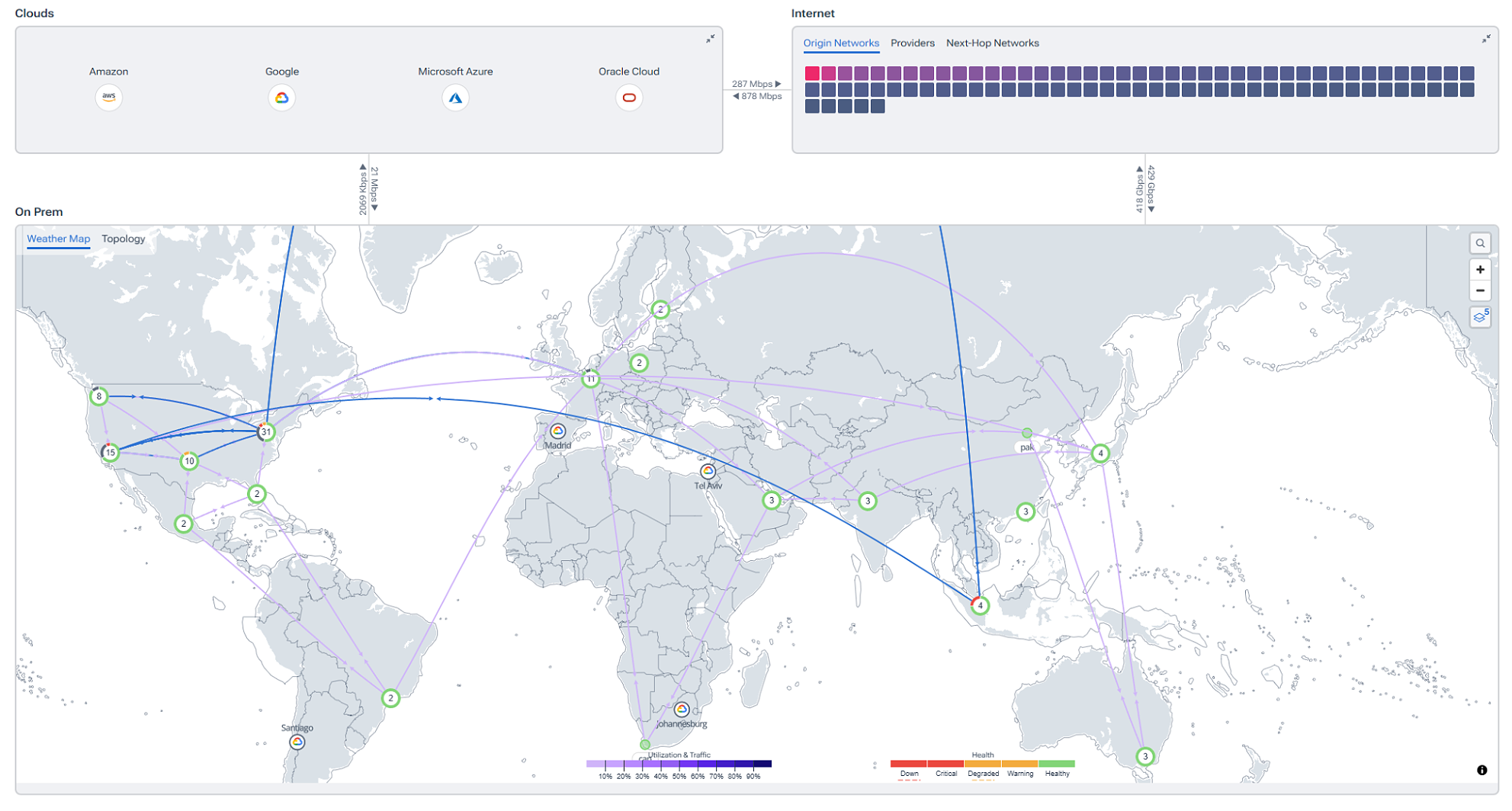Screen dimensions: 1512x811
Task: Open the 2-site cluster in Scandinavia
Action: pos(660,309)
